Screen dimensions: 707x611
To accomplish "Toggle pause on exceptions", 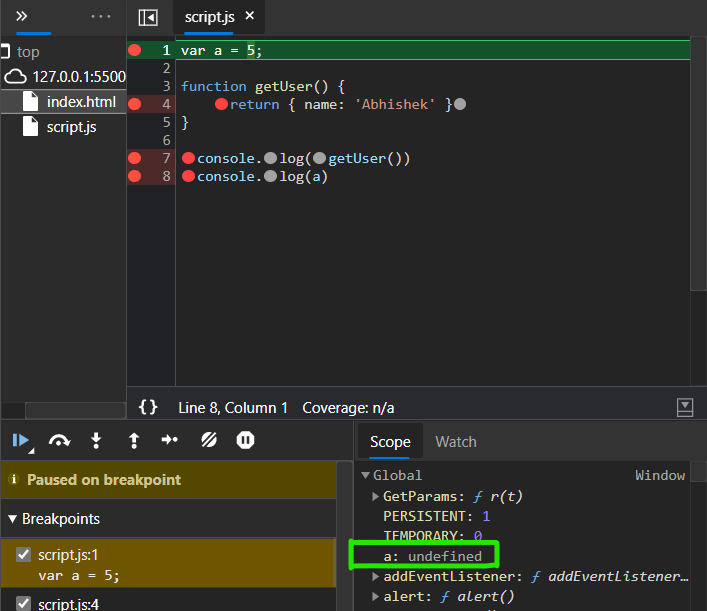I will 245,440.
